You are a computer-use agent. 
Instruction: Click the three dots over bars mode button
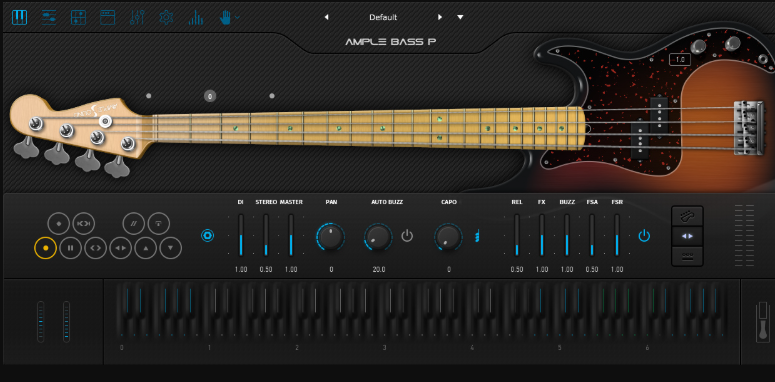point(687,256)
